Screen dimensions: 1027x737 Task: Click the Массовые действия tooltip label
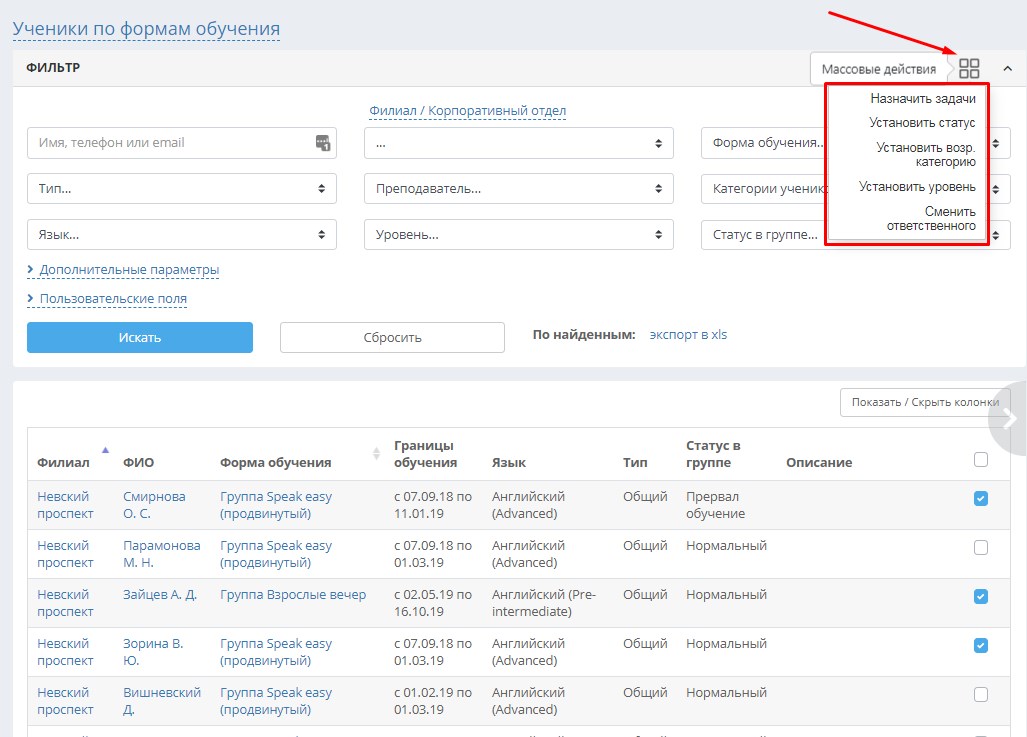(878, 69)
